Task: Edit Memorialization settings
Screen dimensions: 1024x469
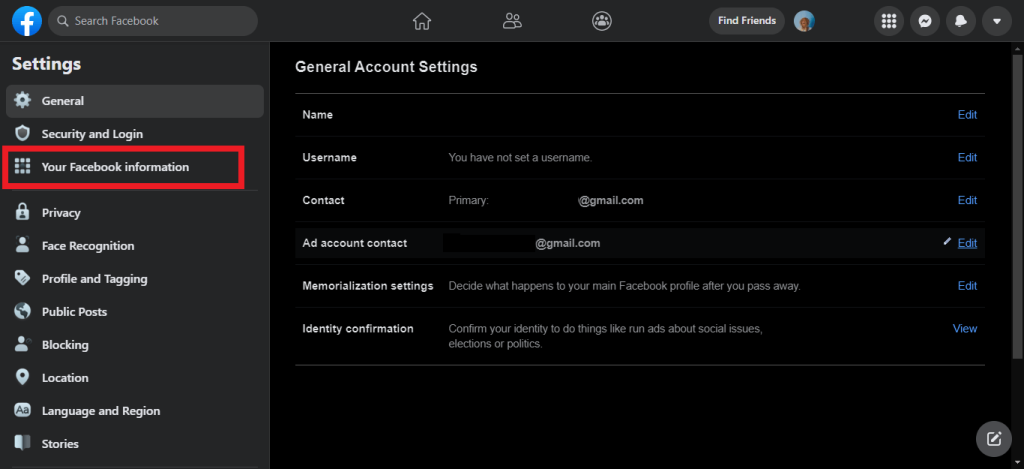Action: tap(967, 286)
